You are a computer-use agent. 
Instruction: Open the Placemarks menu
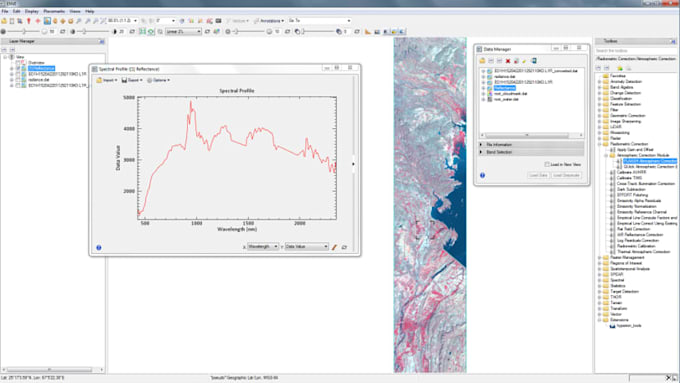pos(54,11)
